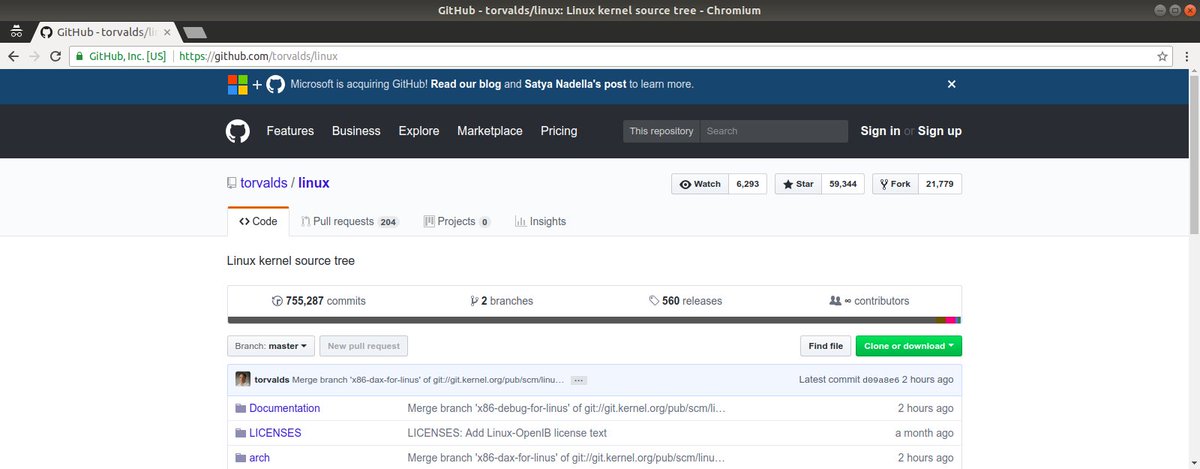
Task: Click the 6,293 watchers count
Action: click(x=748, y=184)
